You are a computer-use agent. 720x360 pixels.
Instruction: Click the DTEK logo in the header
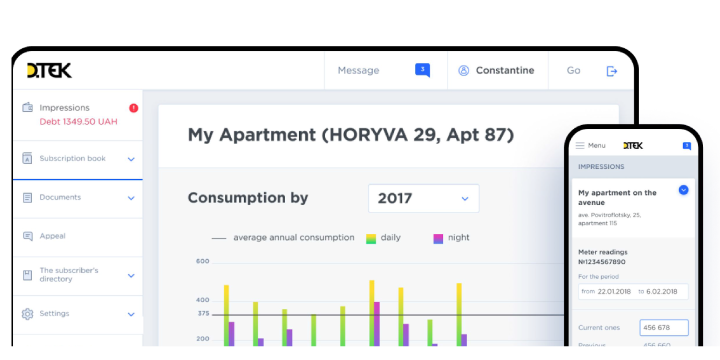click(x=49, y=70)
